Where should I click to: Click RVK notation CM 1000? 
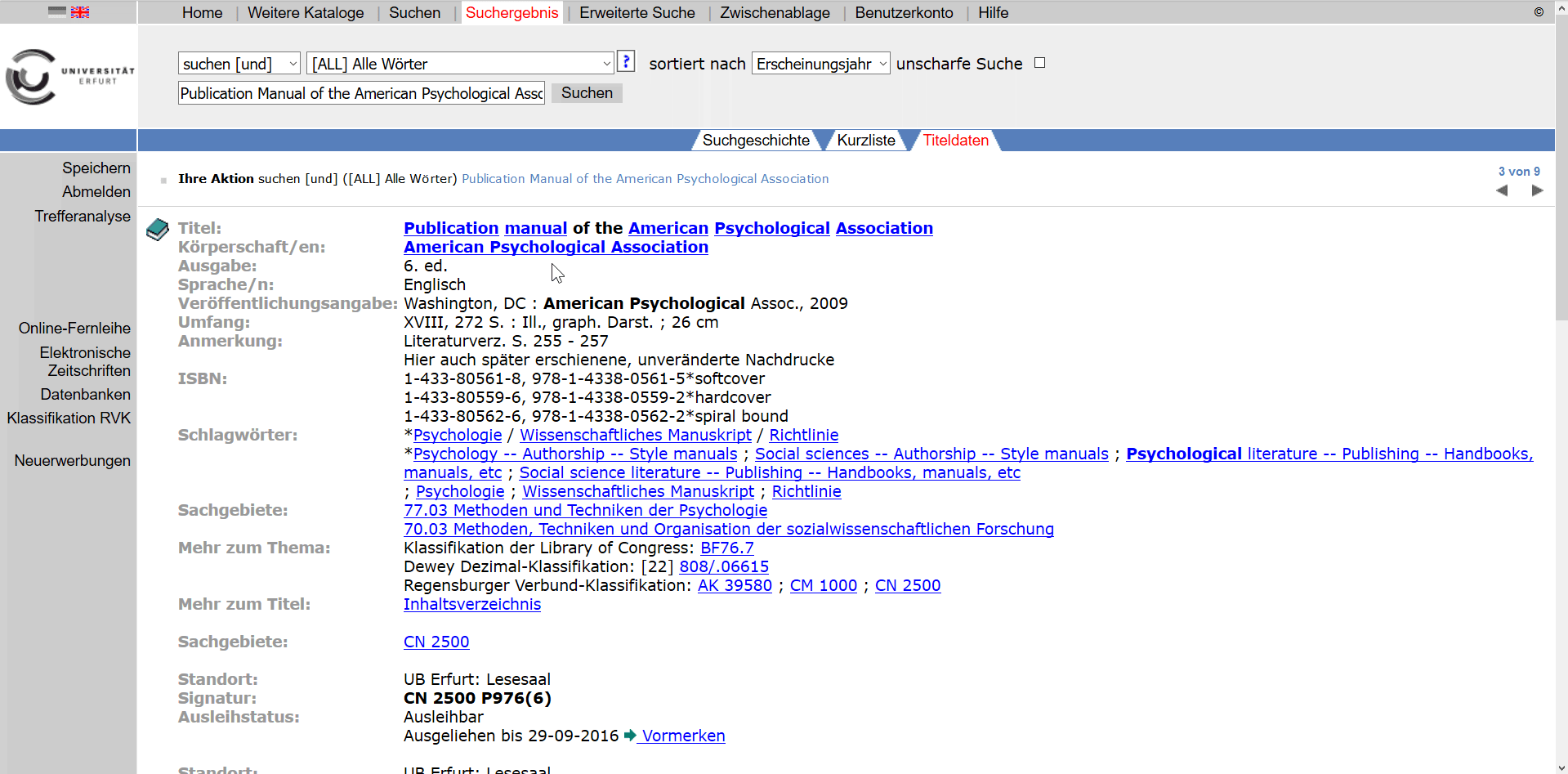[x=824, y=586]
